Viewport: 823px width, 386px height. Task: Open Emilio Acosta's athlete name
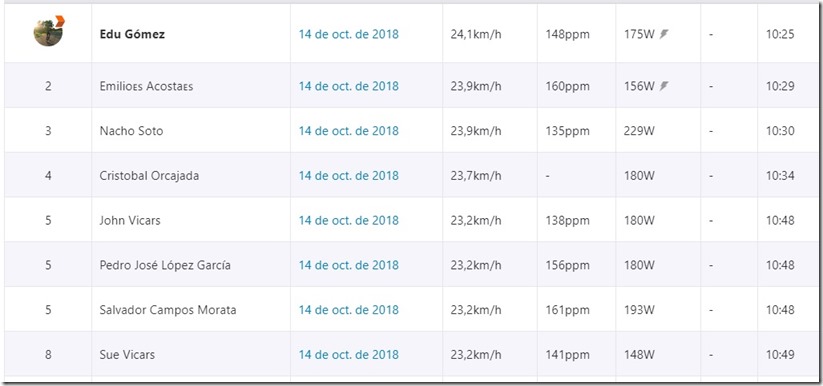146,86
